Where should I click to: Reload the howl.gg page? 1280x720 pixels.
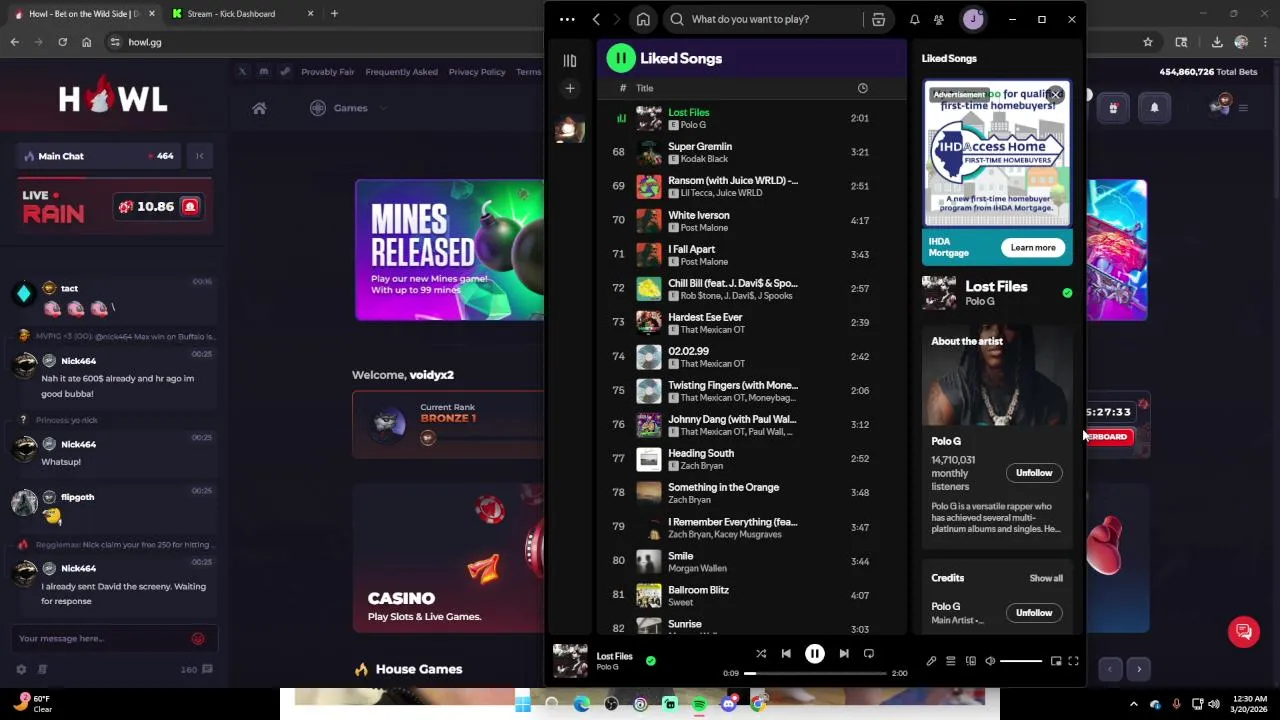pyautogui.click(x=62, y=42)
